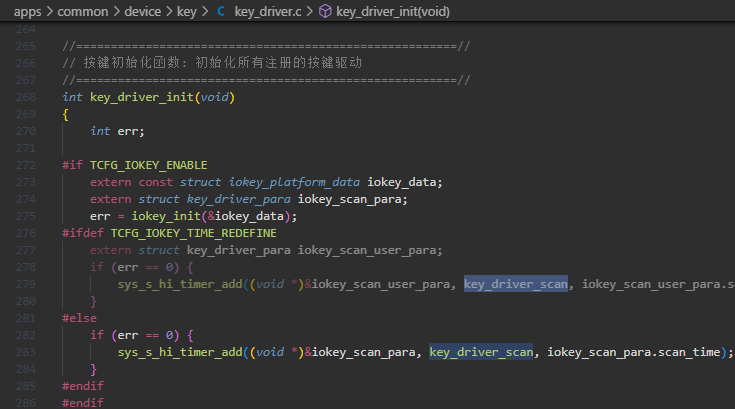735x409 pixels.
Task: Click TCFG_IOKEY_ENABLE macro on line 272
Action: pyautogui.click(x=149, y=165)
